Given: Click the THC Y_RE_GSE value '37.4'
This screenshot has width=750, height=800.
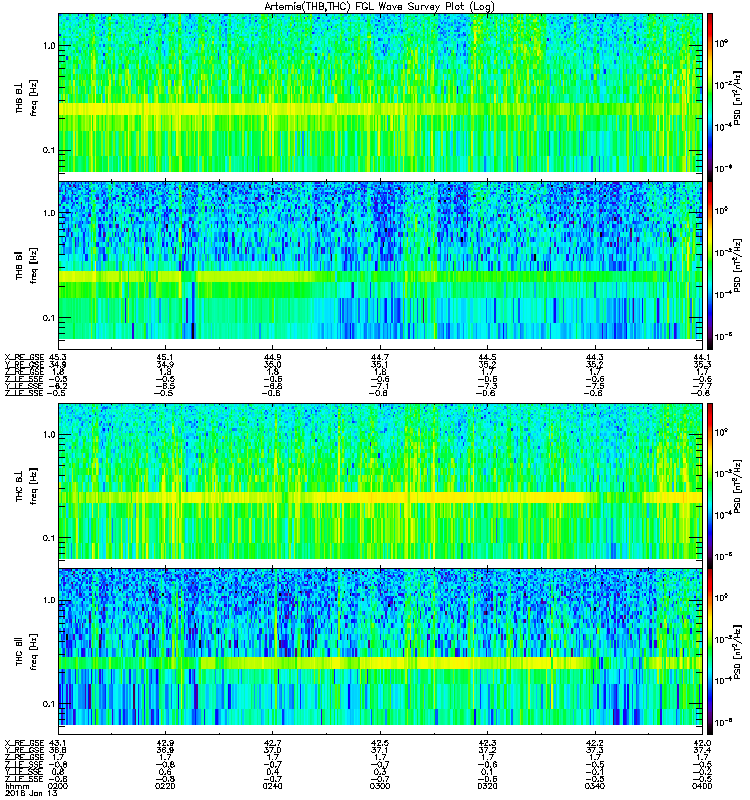Looking at the screenshot, I should (702, 750).
